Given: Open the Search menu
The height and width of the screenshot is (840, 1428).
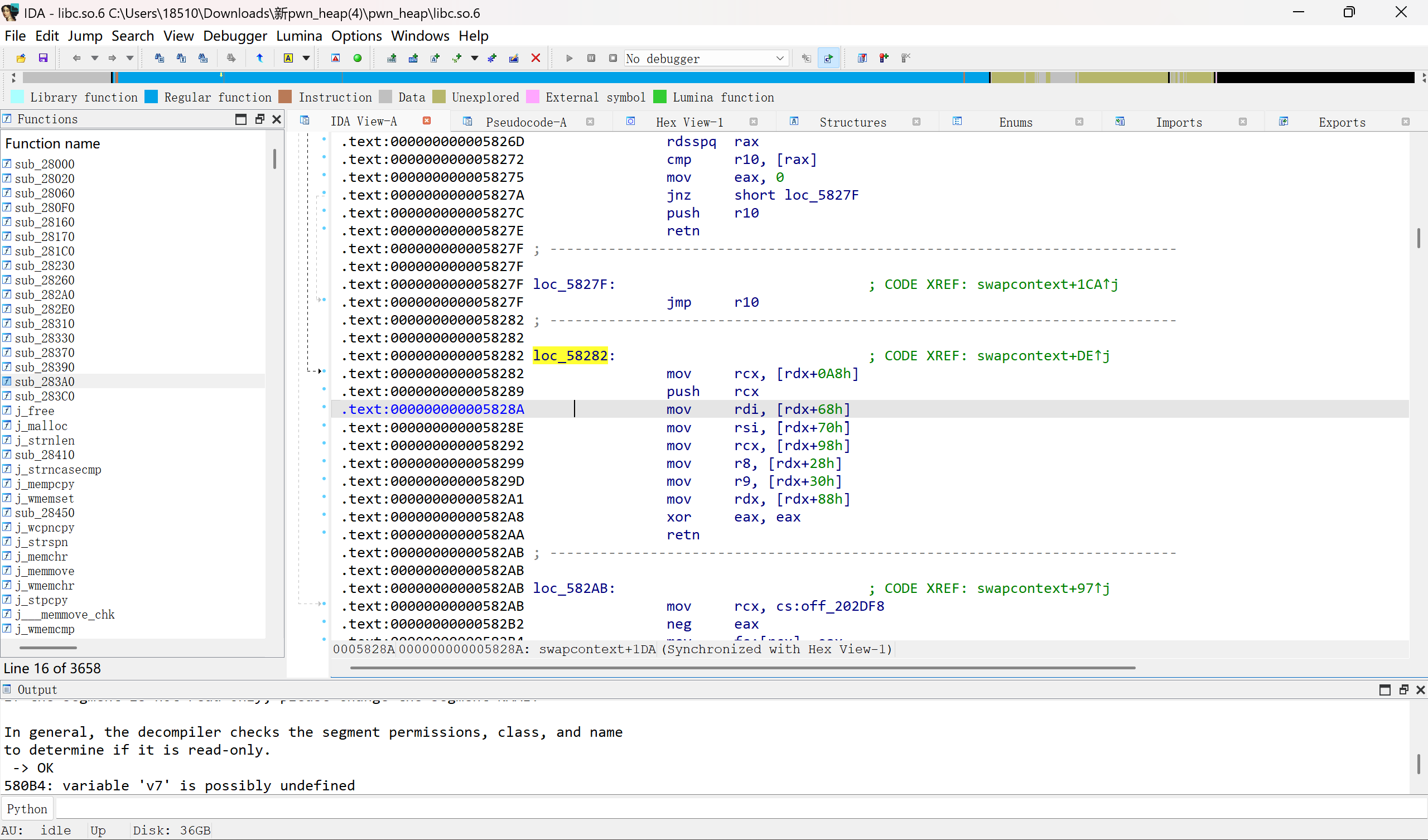Looking at the screenshot, I should click(133, 36).
